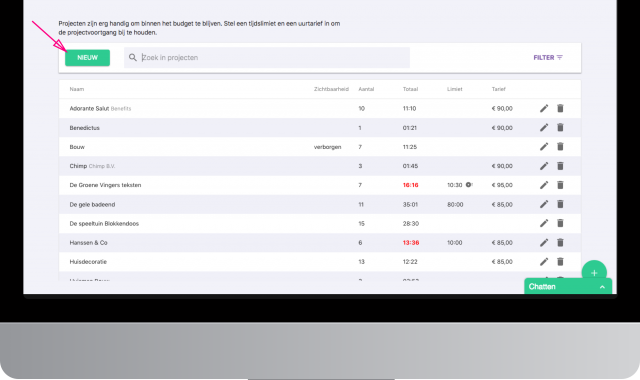Delete the Benedictus project
The width and height of the screenshot is (640, 380).
[560, 127]
